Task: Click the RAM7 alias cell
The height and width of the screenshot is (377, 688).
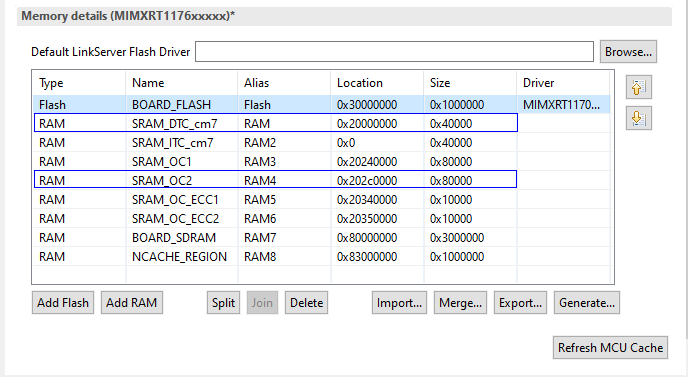Action: [x=260, y=237]
